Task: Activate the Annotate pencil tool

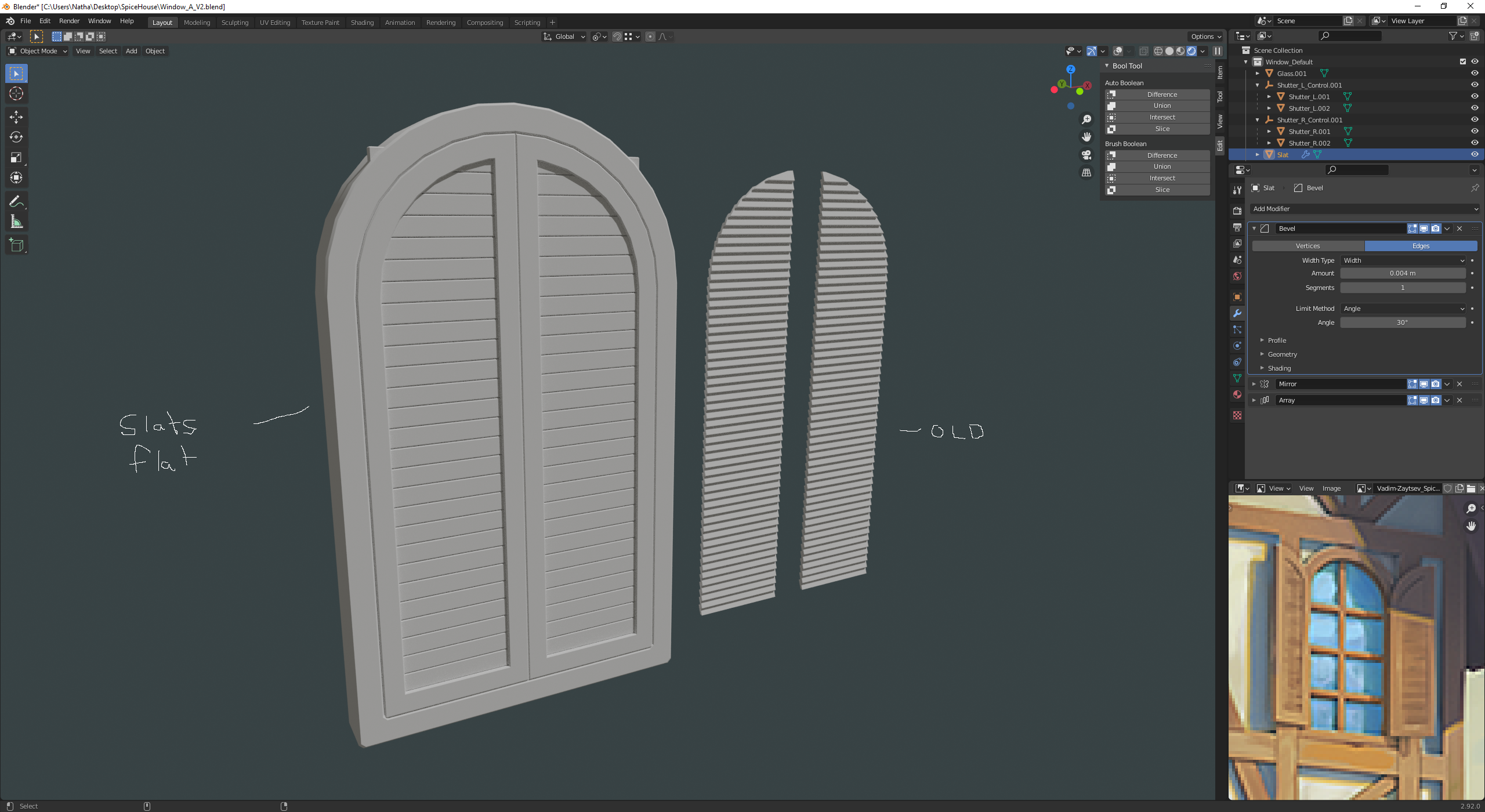Action: pyautogui.click(x=16, y=201)
